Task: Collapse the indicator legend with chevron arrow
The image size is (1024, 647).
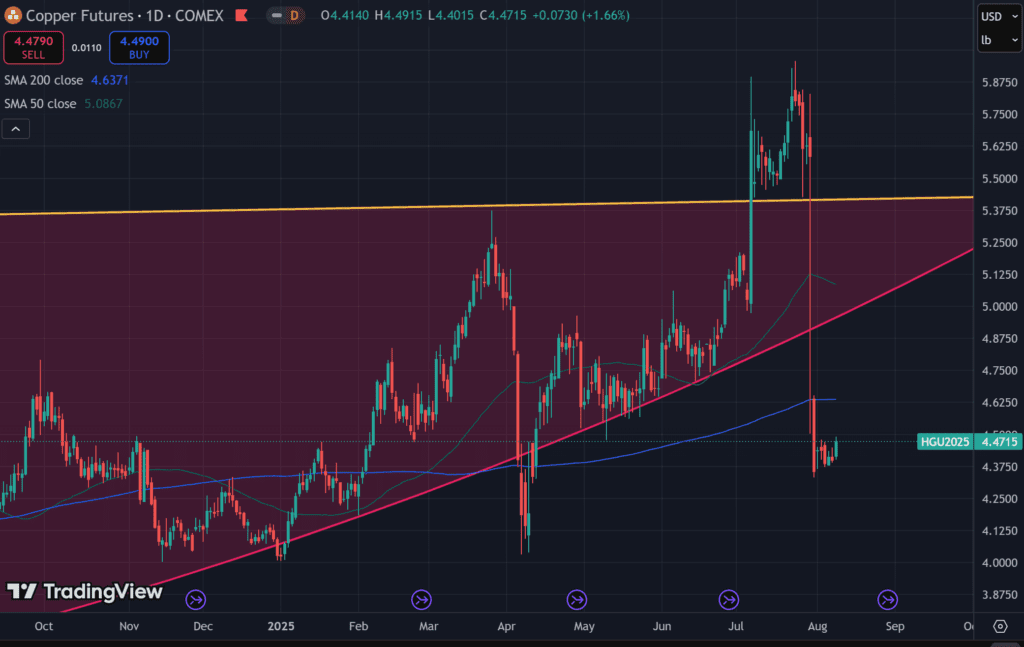Action: pyautogui.click(x=16, y=128)
